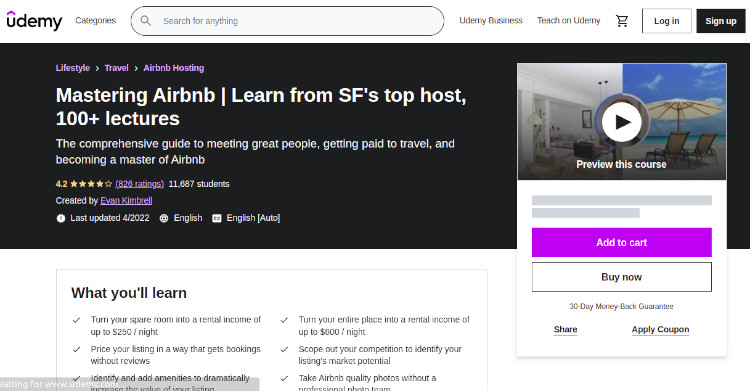750x391 pixels.
Task: Click the Buy now button
Action: [621, 277]
